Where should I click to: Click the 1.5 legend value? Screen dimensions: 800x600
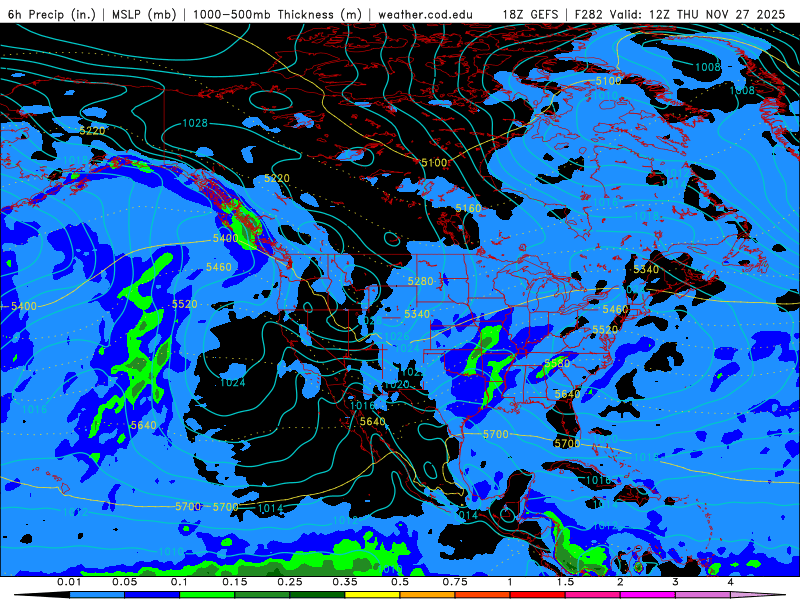565,582
